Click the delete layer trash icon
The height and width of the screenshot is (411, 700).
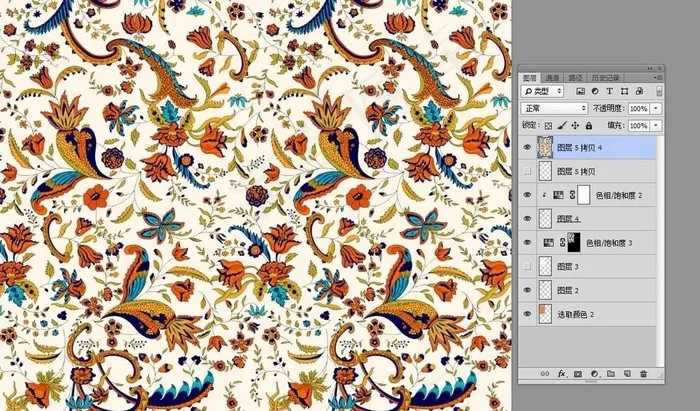(x=643, y=373)
